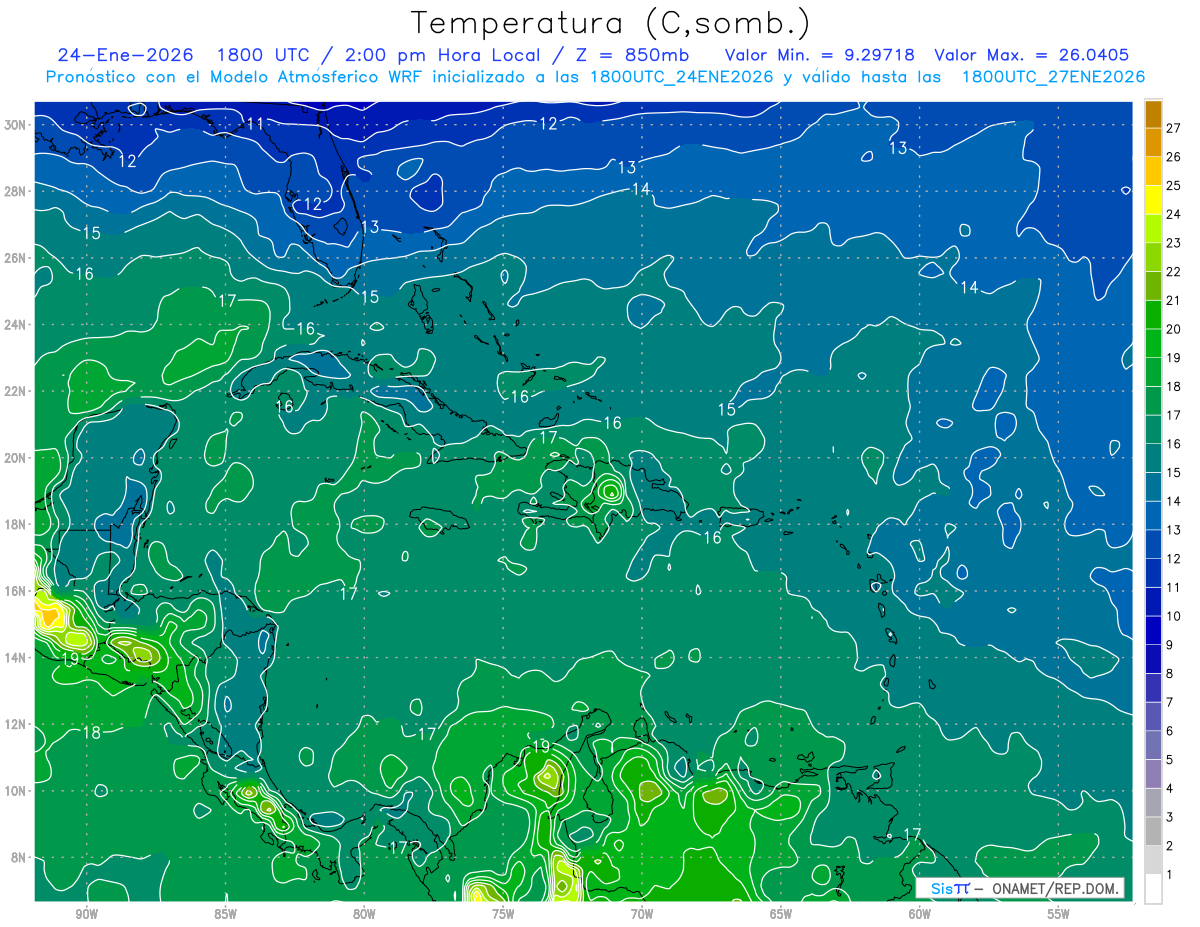
Task: Click the yellow swatch between 24 and 25
Action: pos(1153,200)
